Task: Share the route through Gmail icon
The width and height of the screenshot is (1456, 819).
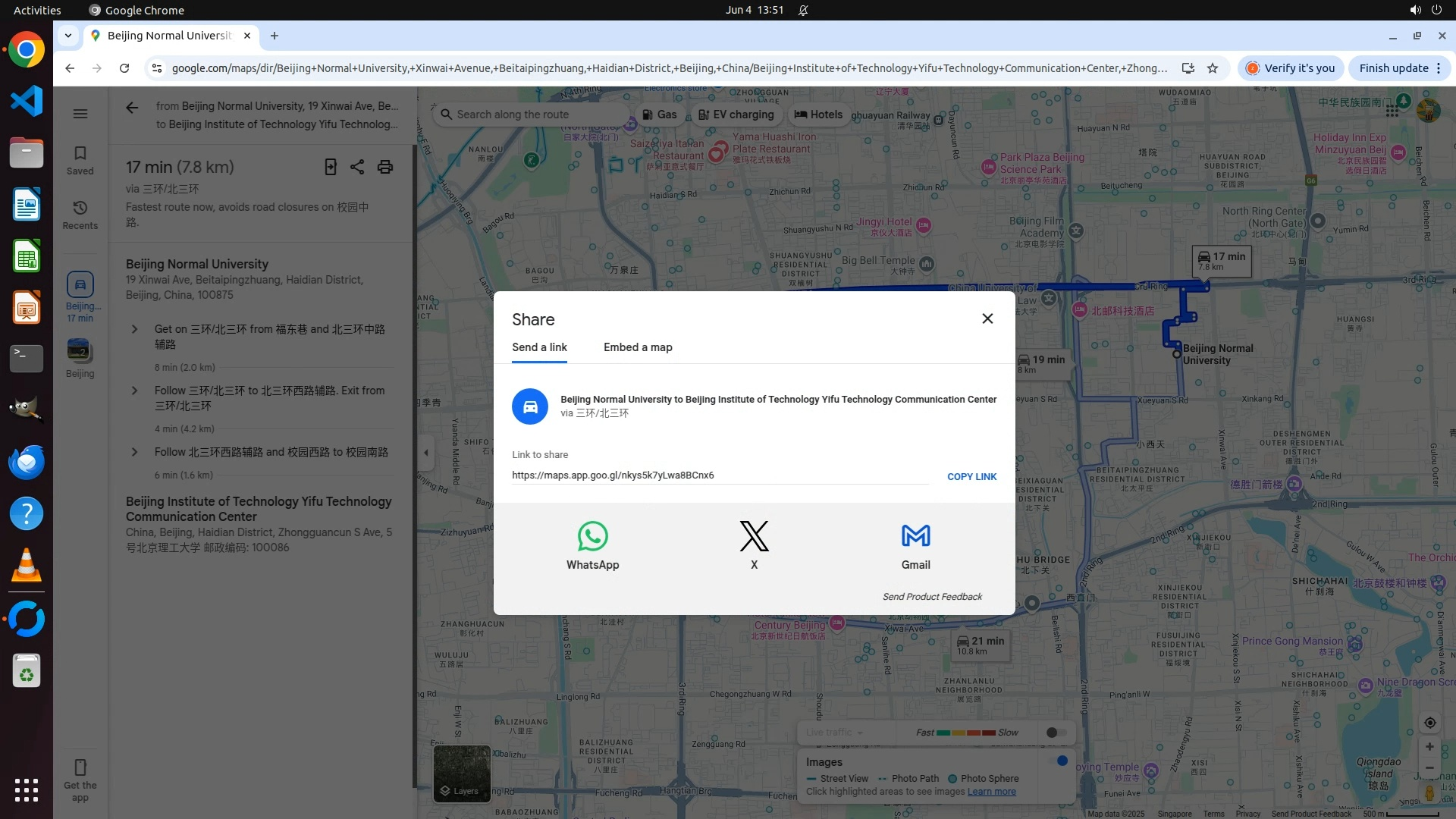Action: pos(915,537)
